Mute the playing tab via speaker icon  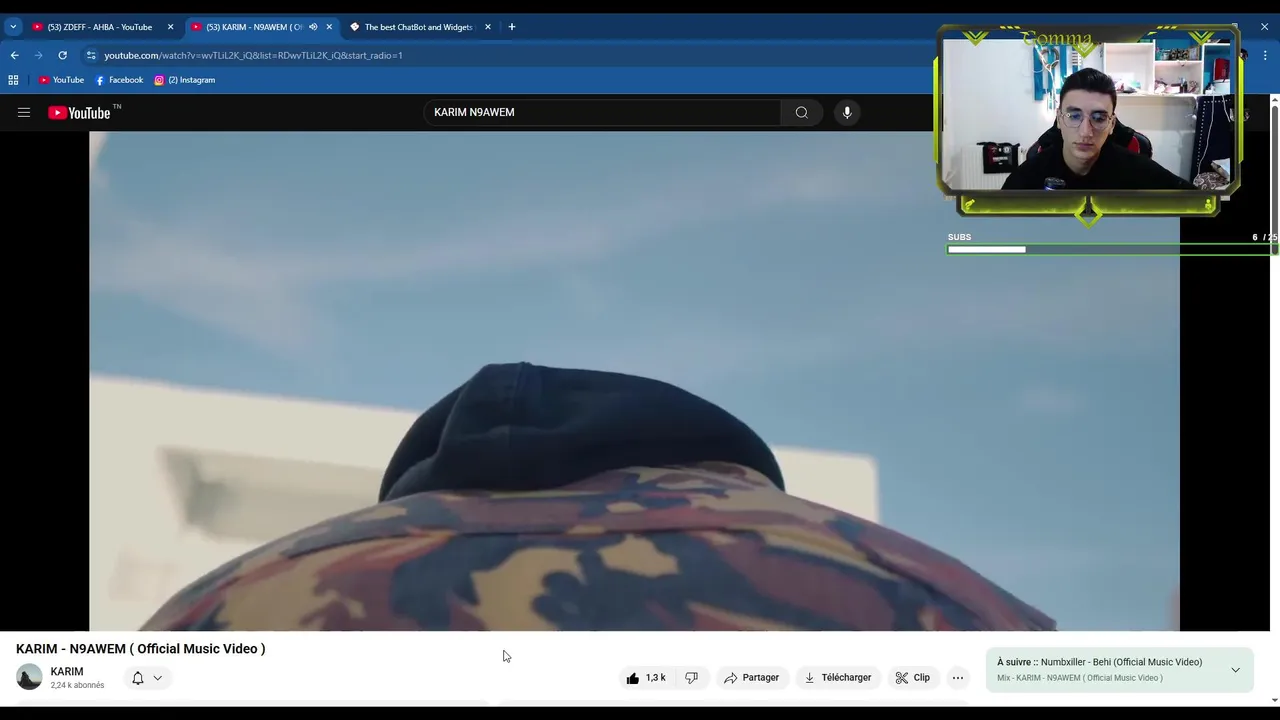pos(313,27)
